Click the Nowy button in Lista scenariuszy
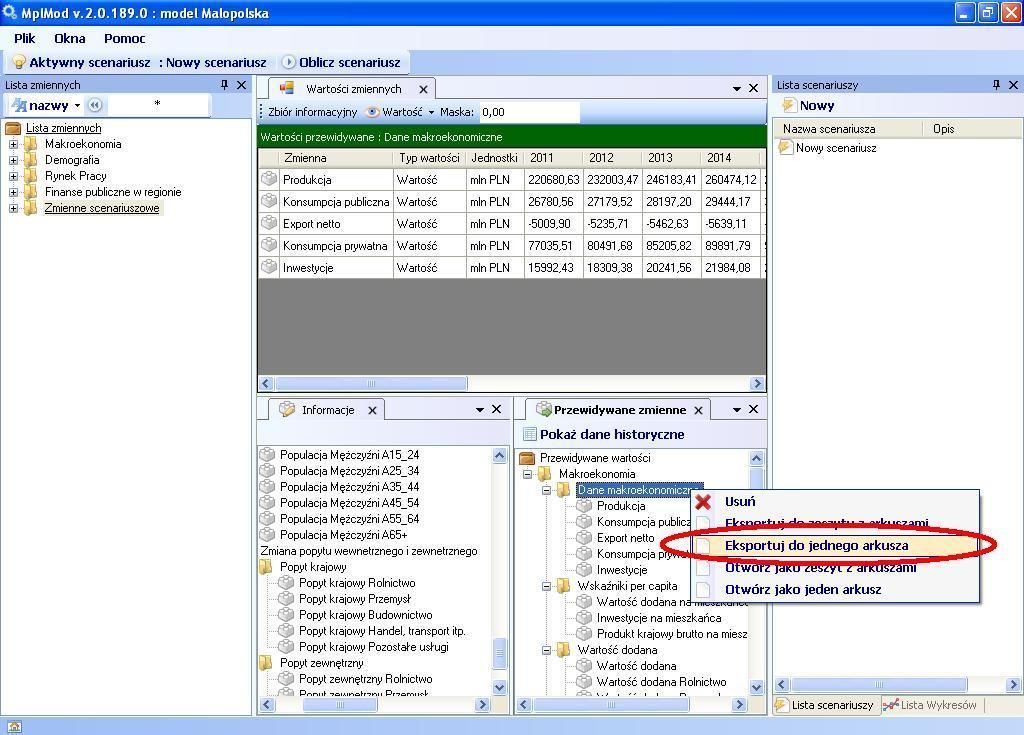This screenshot has width=1024, height=735. 808,105
